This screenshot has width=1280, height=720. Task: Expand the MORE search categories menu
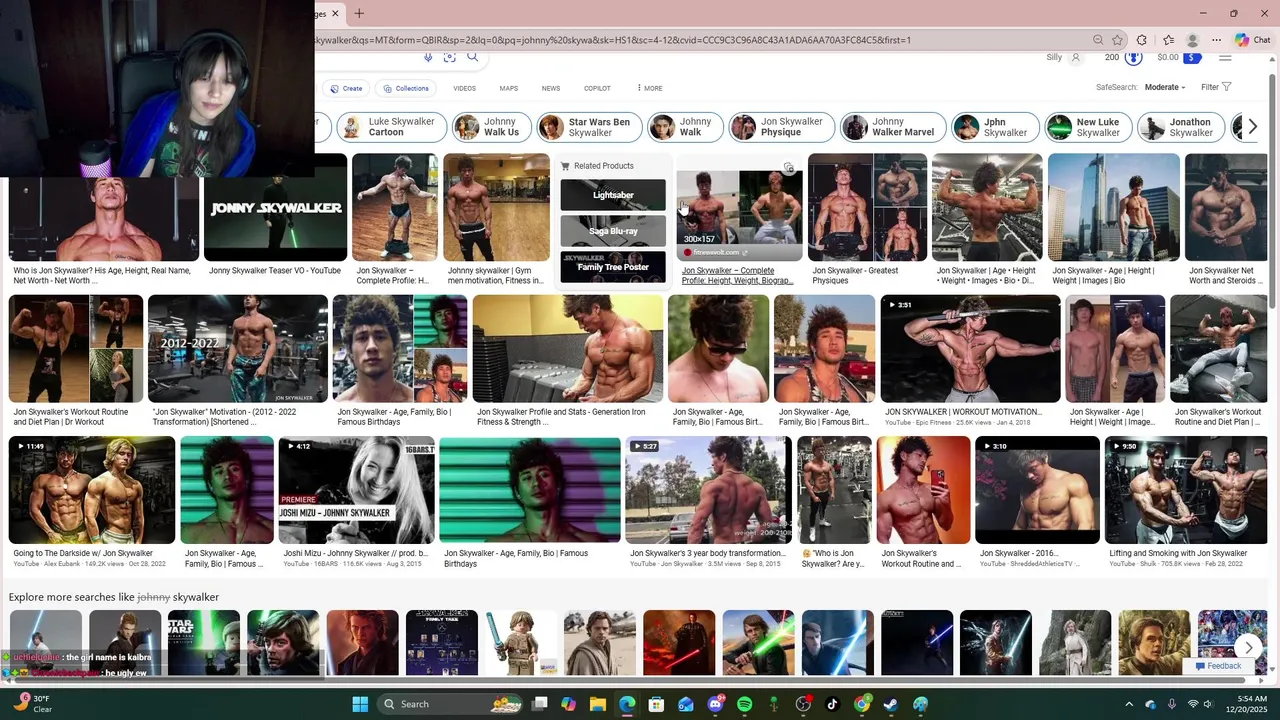pyautogui.click(x=649, y=88)
